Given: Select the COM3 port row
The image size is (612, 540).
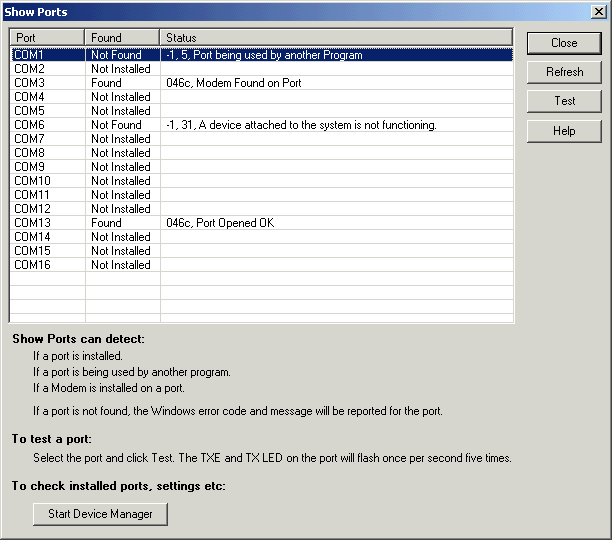Looking at the screenshot, I should (x=262, y=83).
